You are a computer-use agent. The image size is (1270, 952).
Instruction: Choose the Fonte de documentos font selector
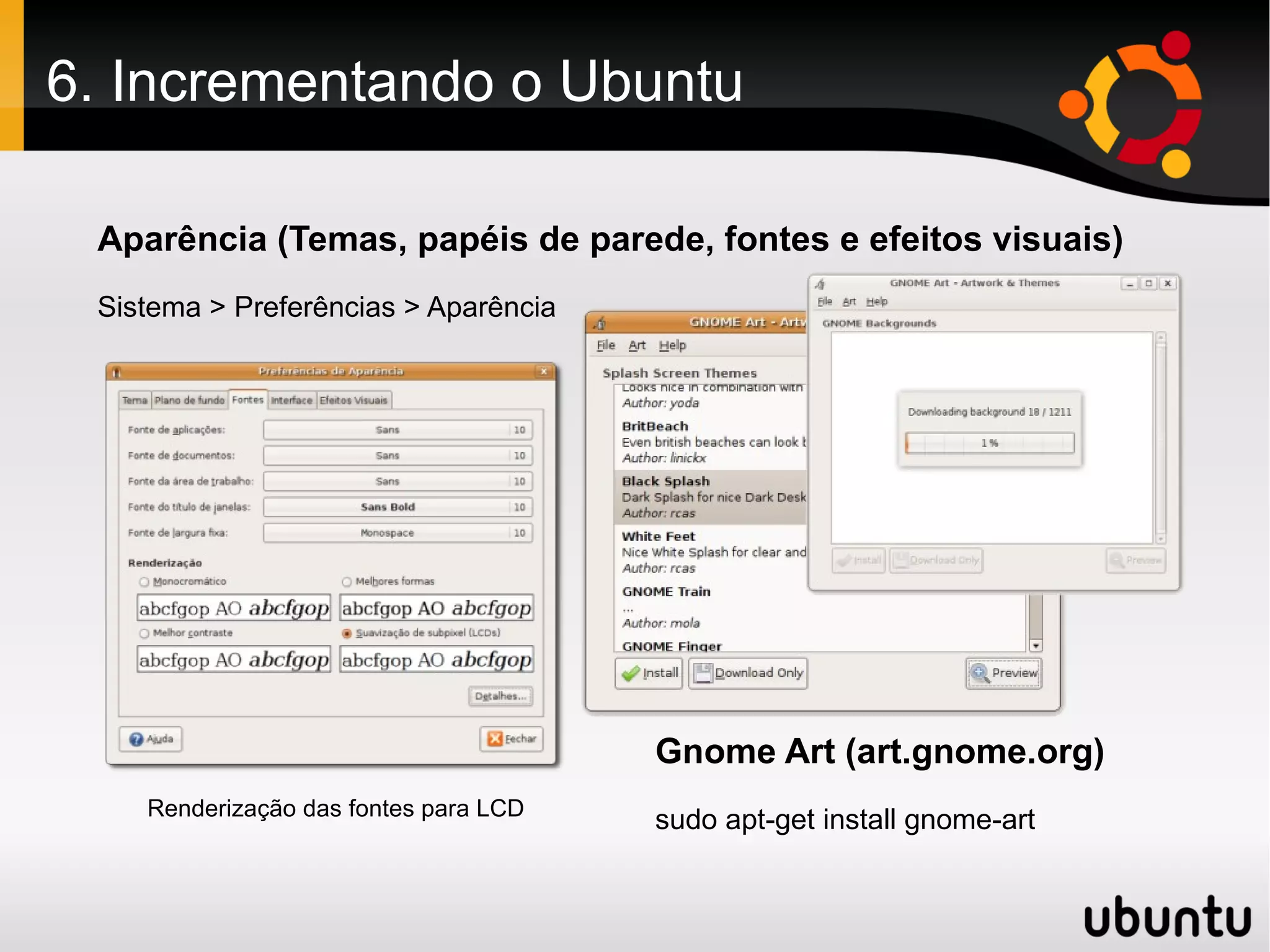point(397,456)
